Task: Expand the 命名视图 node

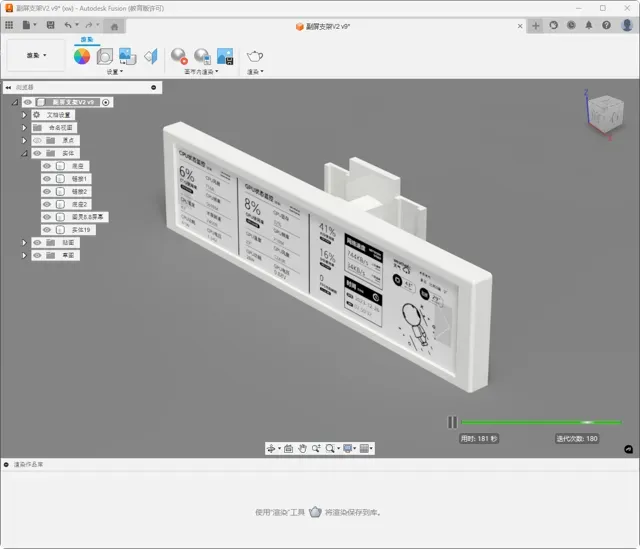Action: [24, 128]
